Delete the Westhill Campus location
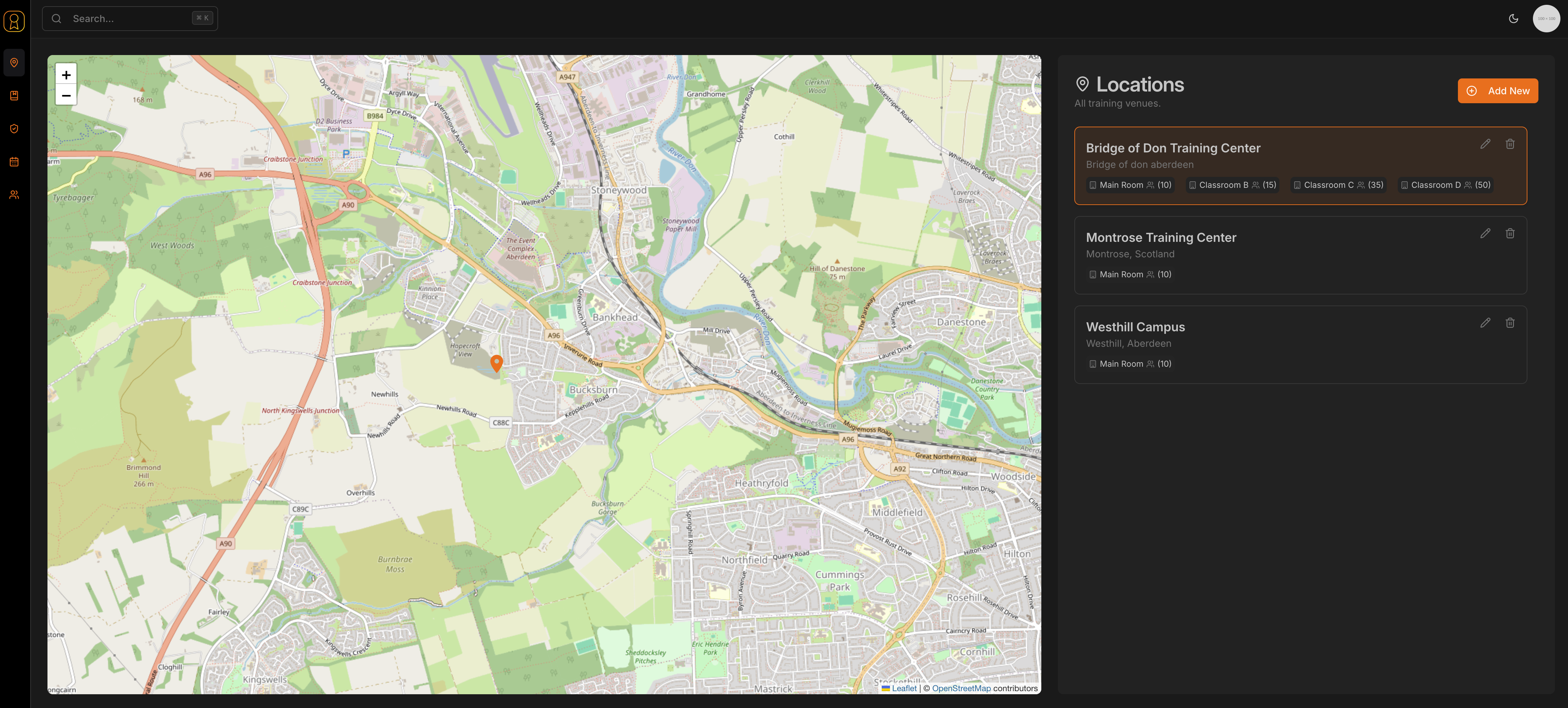 (1510, 323)
